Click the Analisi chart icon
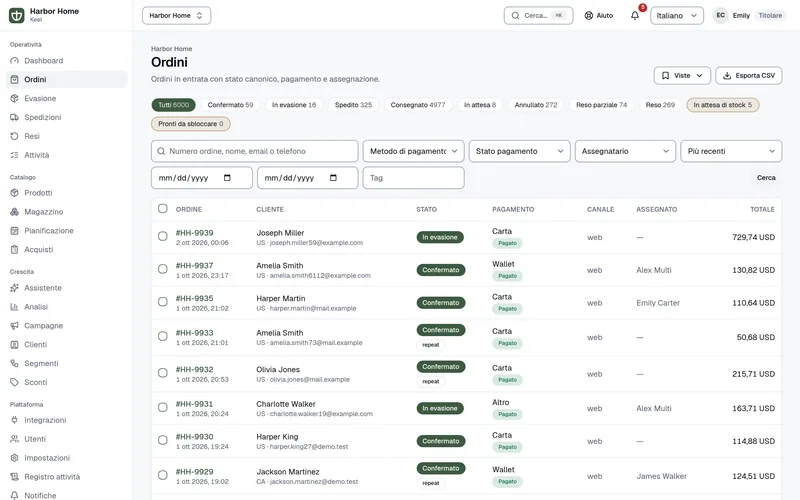 click(x=14, y=307)
